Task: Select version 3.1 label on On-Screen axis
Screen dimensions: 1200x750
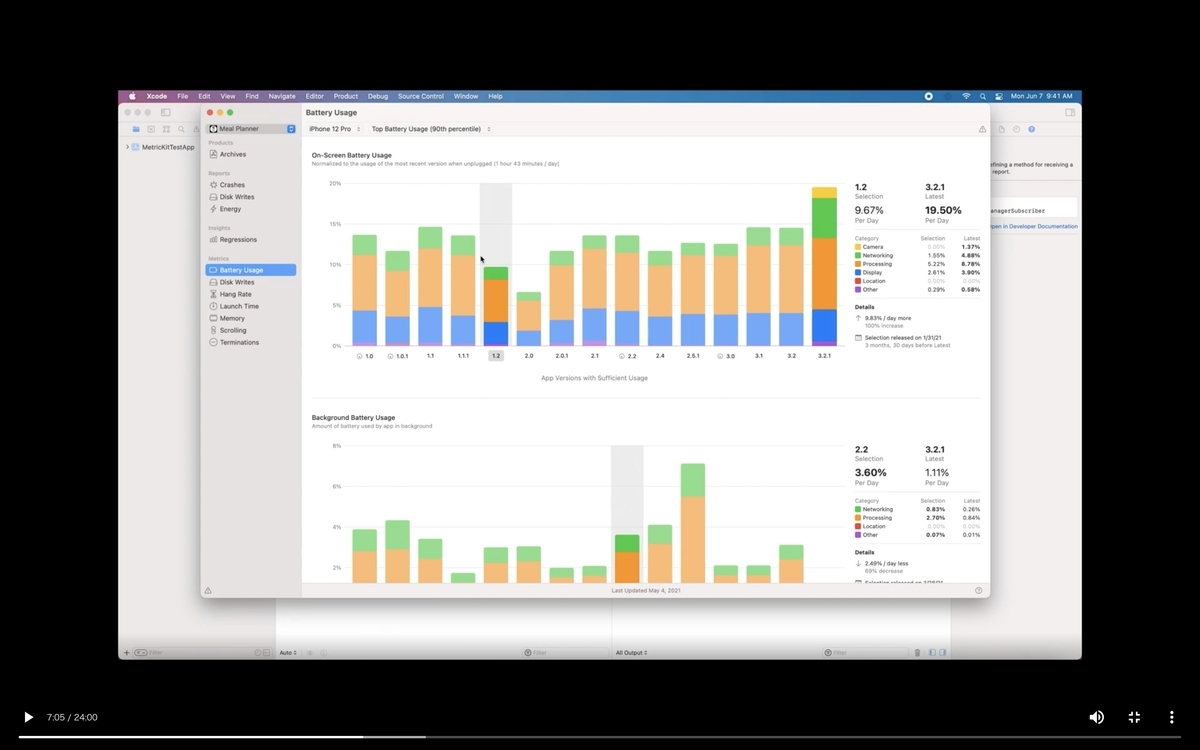Action: 759,355
